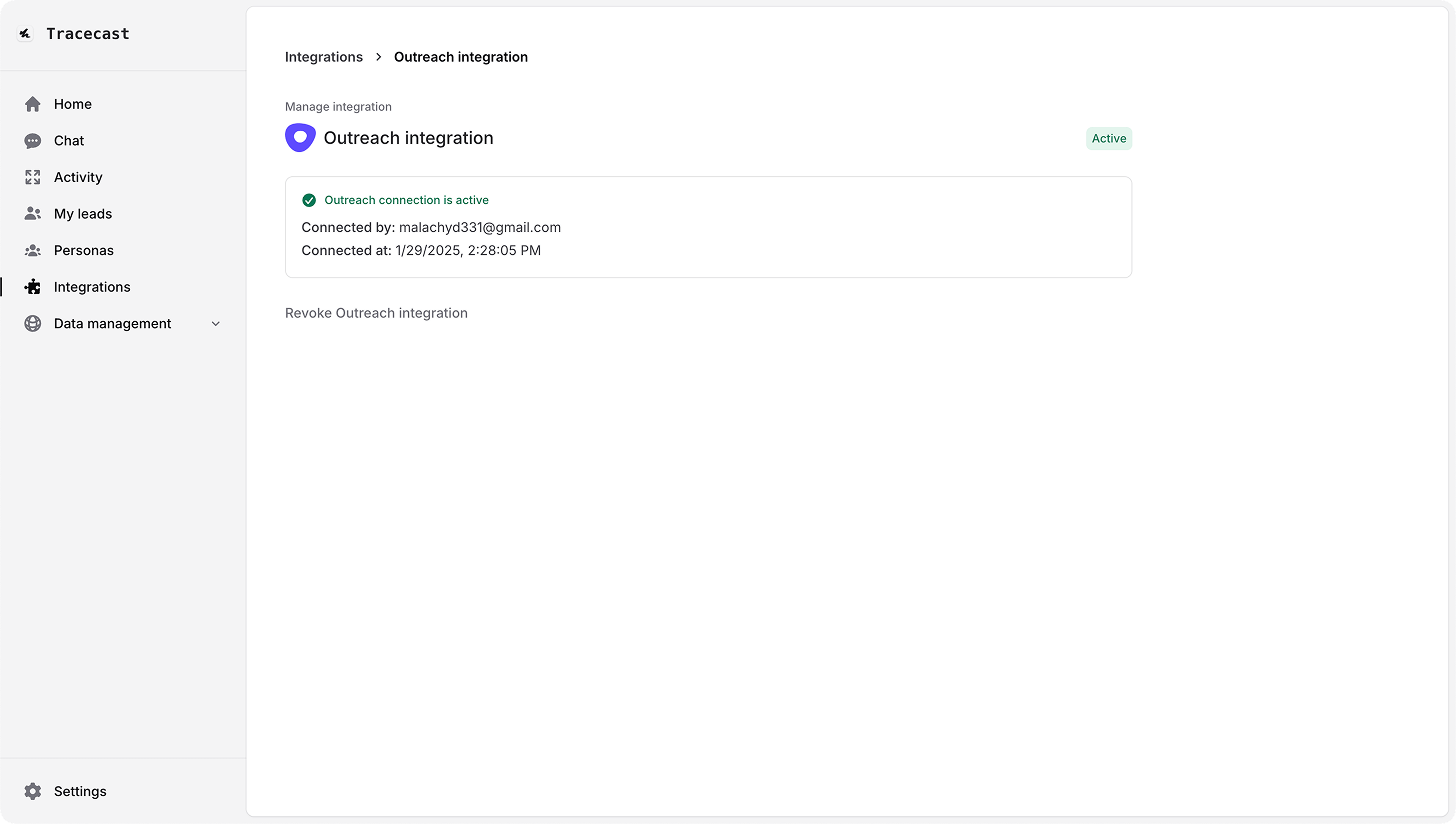Expand the Data management chevron
Screen dimensions: 1456x824
[216, 324]
